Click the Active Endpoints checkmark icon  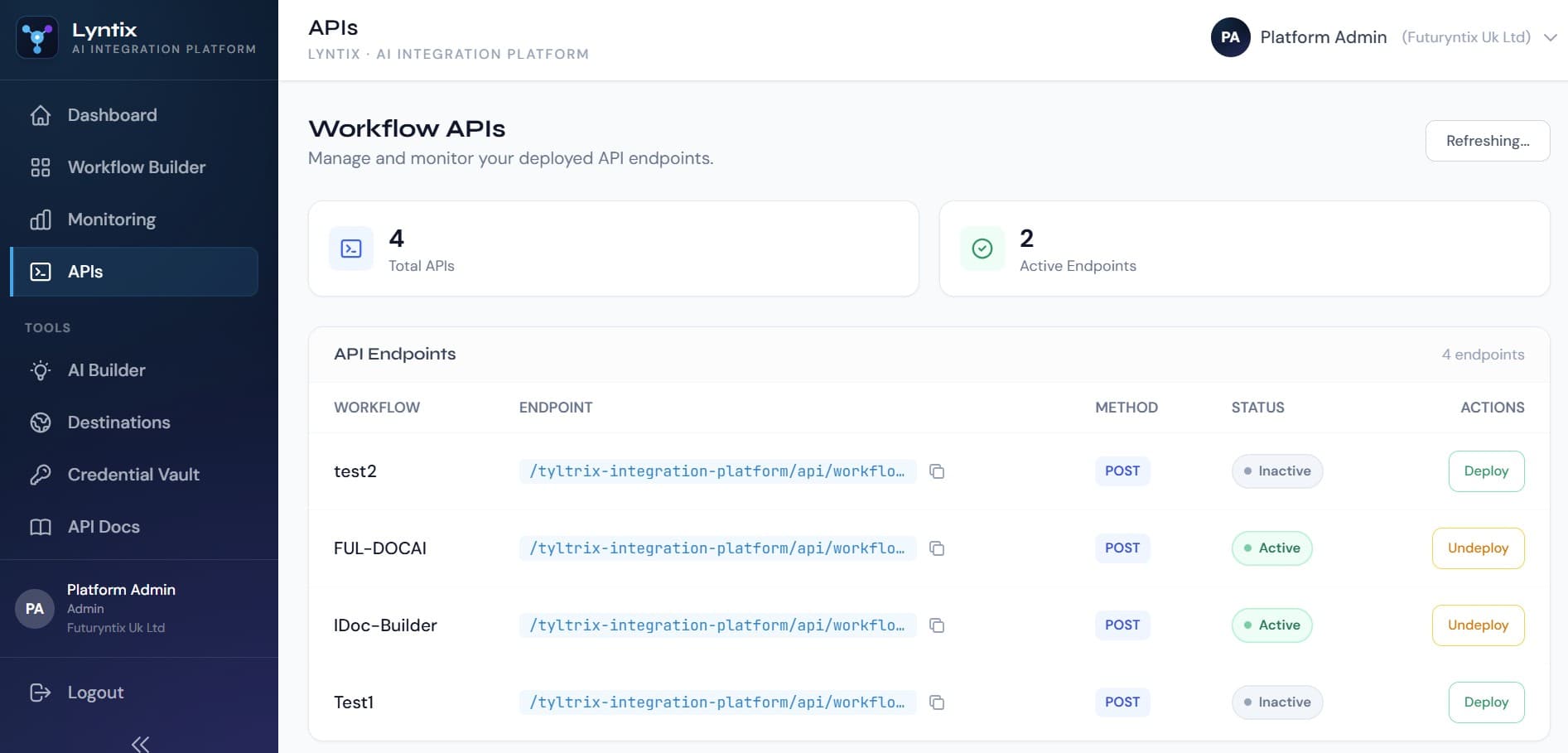[982, 249]
